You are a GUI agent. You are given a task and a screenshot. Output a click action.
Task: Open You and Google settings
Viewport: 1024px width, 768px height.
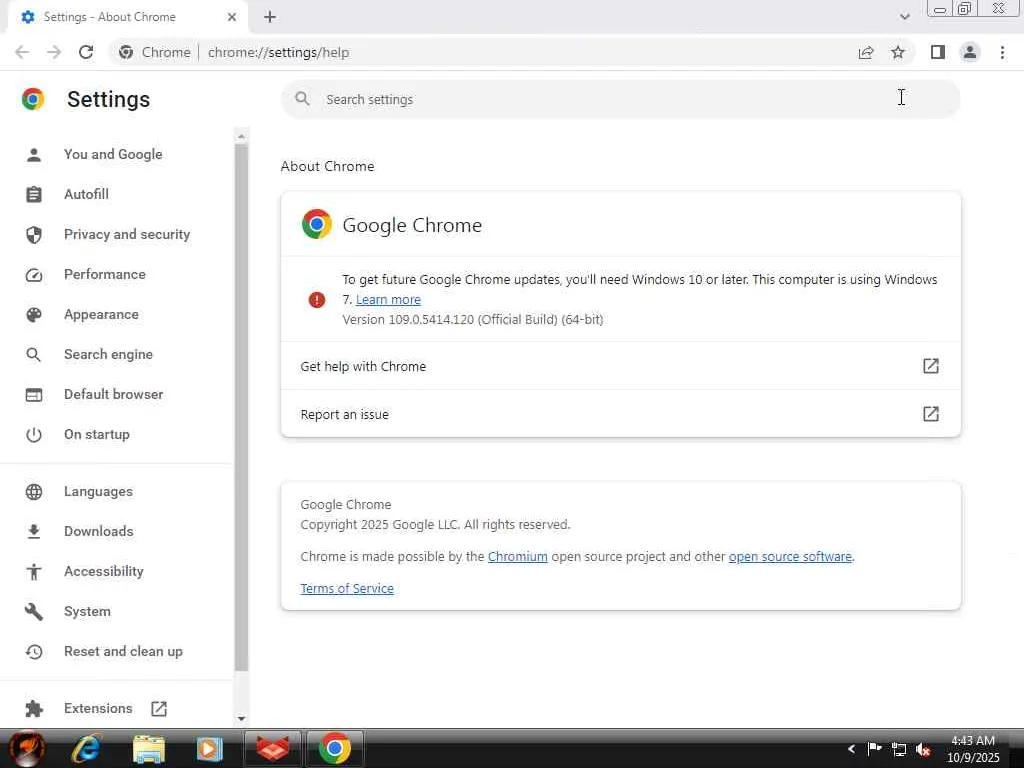click(x=113, y=155)
